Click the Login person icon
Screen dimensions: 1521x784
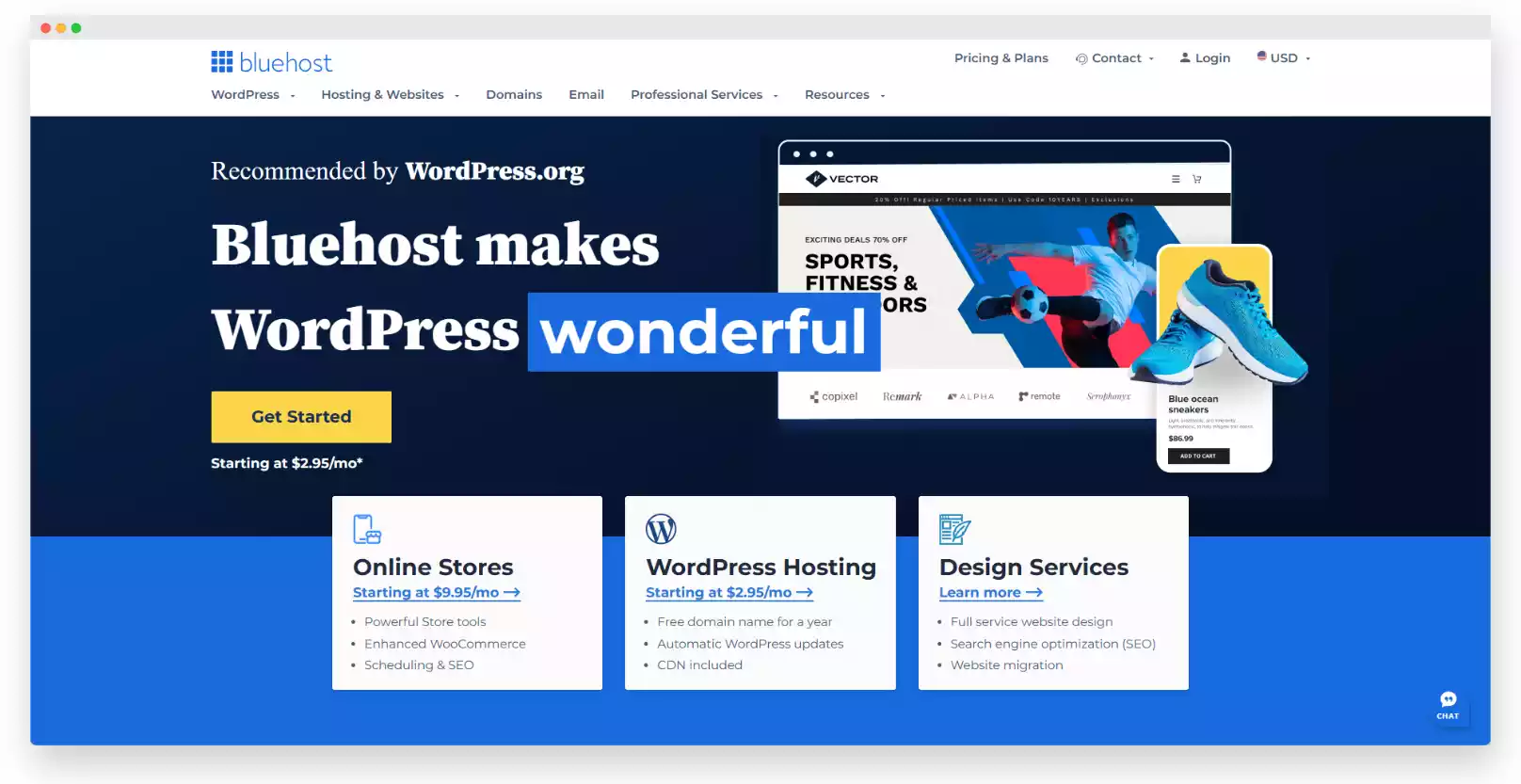click(x=1185, y=57)
